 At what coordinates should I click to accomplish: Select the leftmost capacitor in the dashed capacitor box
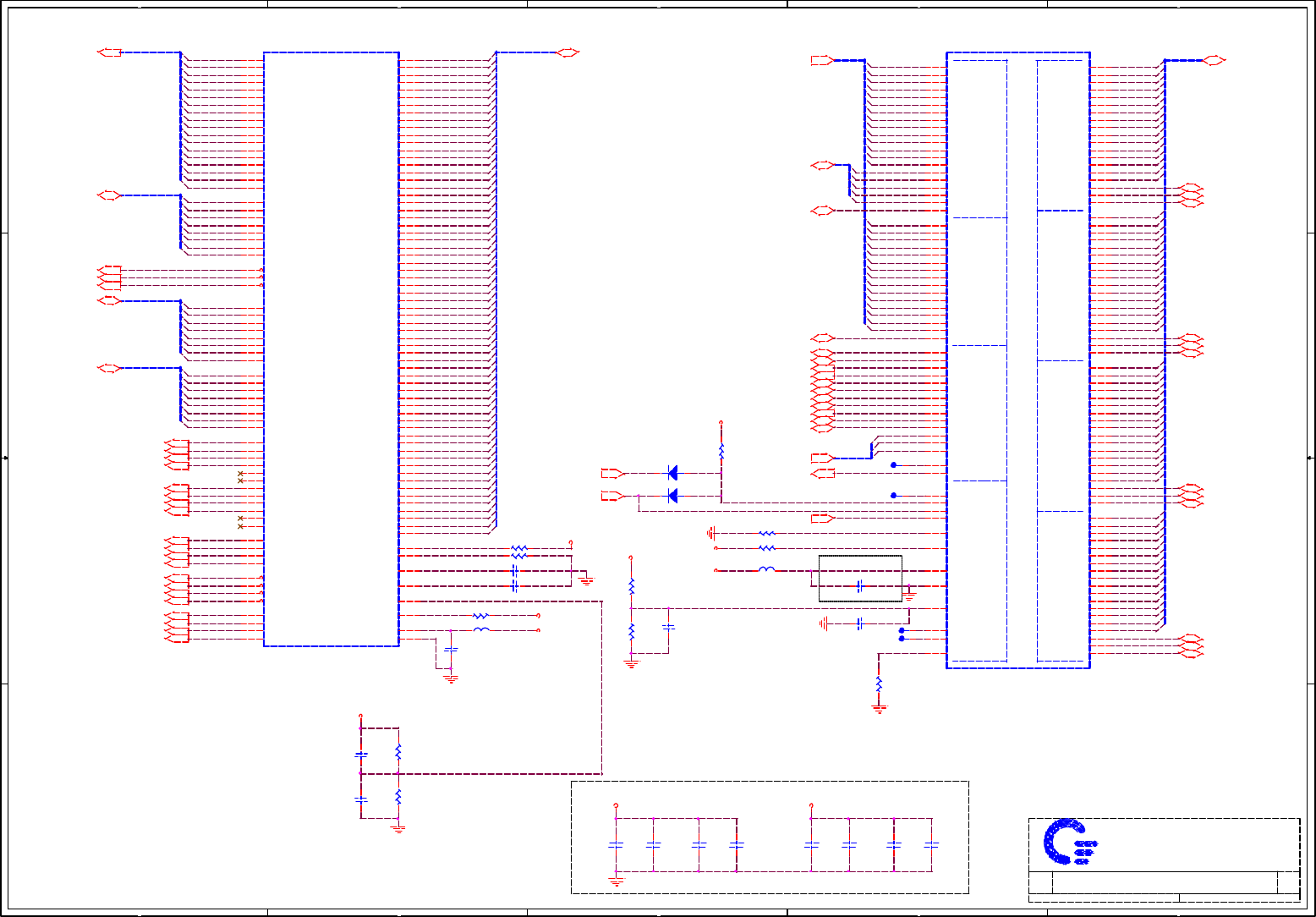[616, 844]
